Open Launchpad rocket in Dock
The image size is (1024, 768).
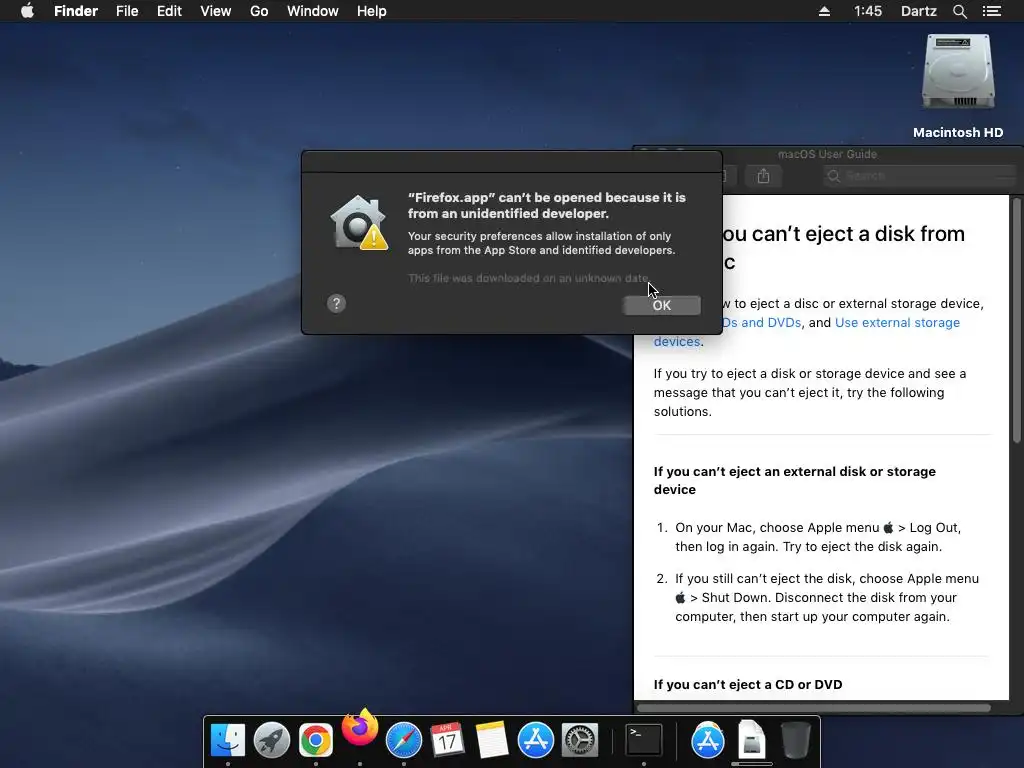(272, 741)
